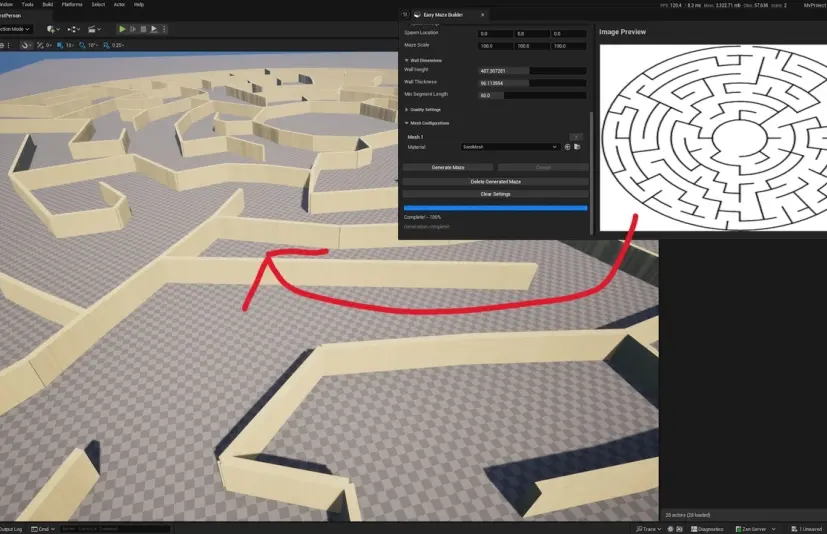
Task: Click the 1 Unsaved status indicator
Action: pos(806,529)
